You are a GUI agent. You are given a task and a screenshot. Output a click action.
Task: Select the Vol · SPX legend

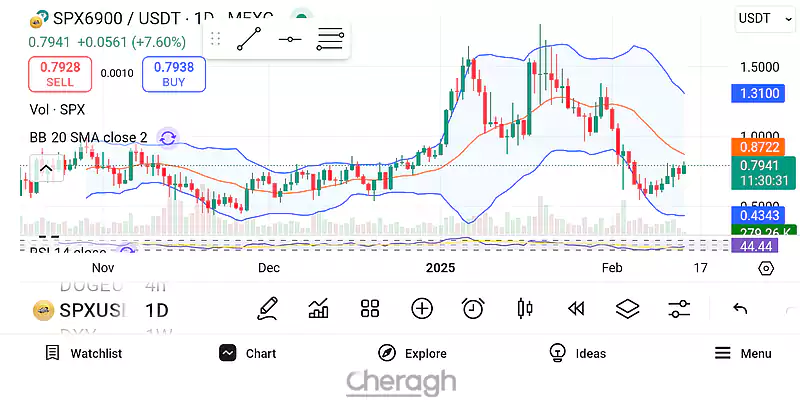click(57, 110)
